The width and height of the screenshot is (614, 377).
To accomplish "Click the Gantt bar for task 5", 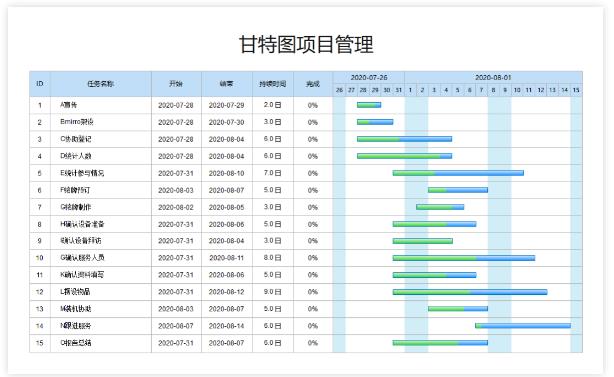I will (x=458, y=173).
